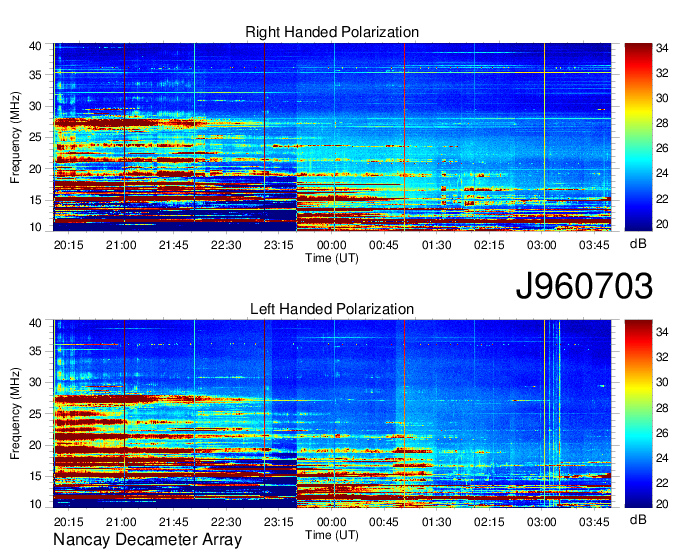Click the 20 MHz tick of the upper plot
This screenshot has height=552, width=680.
pyautogui.click(x=35, y=169)
